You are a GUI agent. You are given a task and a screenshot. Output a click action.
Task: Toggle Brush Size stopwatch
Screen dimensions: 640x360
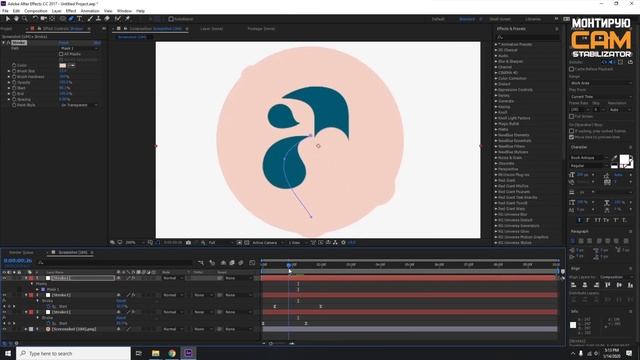pos(14,71)
